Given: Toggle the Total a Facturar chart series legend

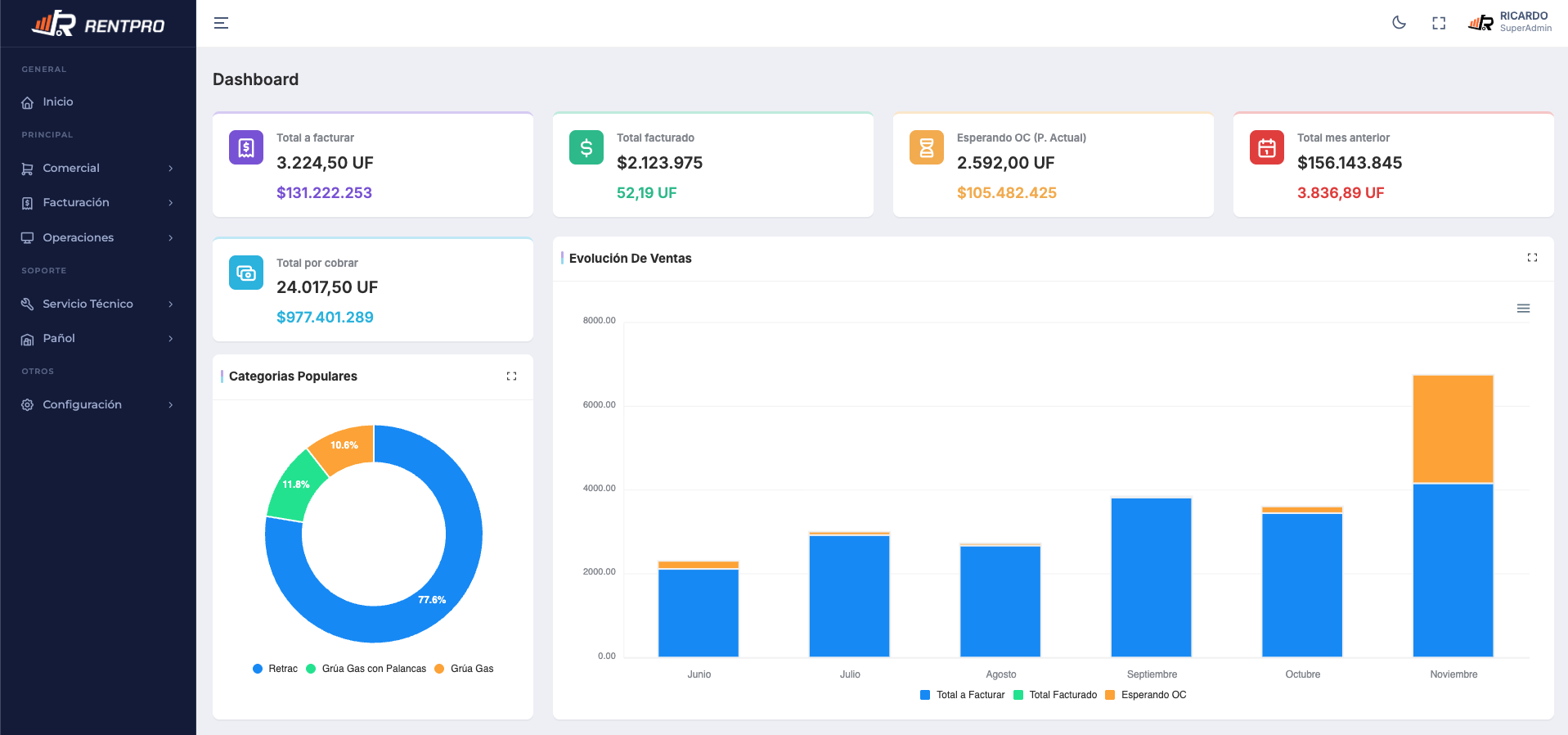Looking at the screenshot, I should [963, 695].
